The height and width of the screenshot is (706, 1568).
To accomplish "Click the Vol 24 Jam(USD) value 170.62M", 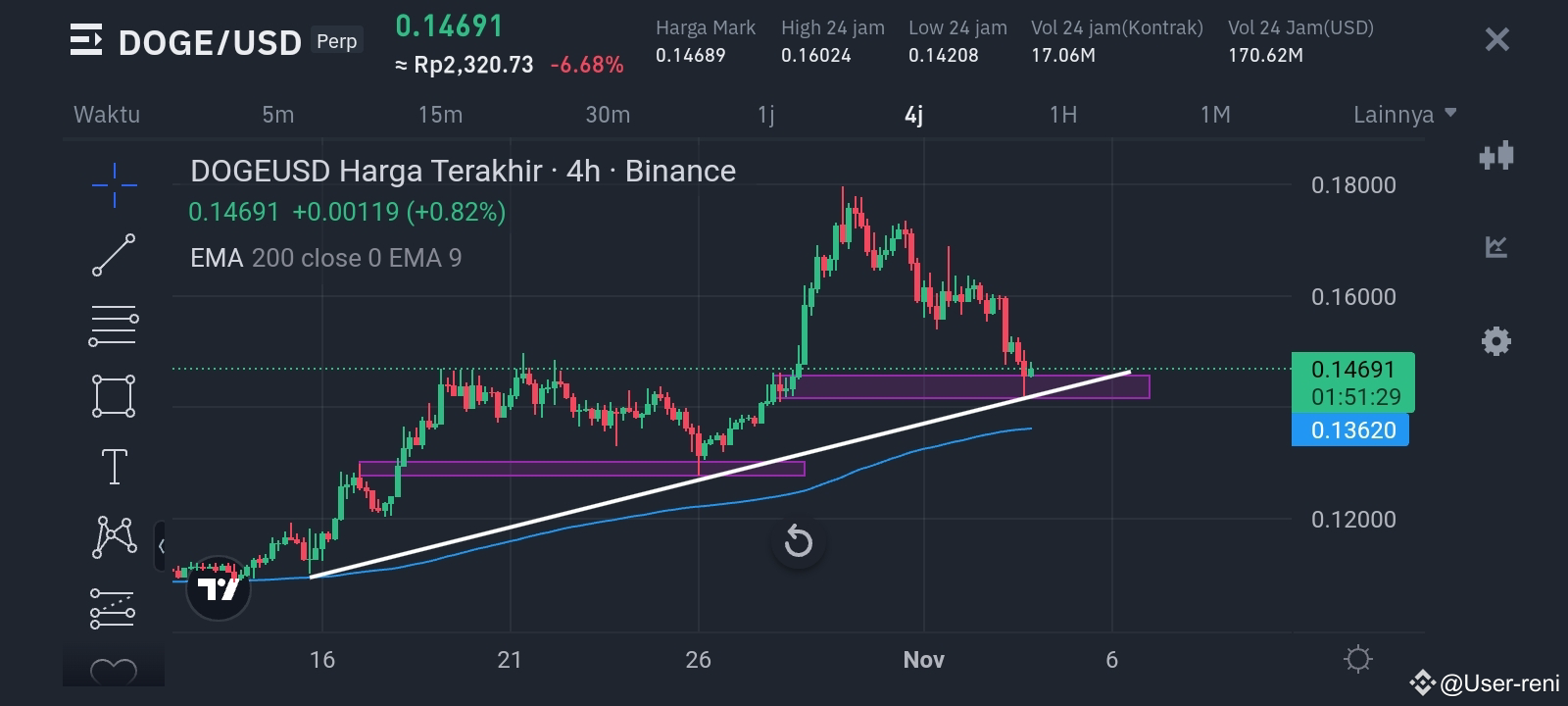I will point(1266,55).
